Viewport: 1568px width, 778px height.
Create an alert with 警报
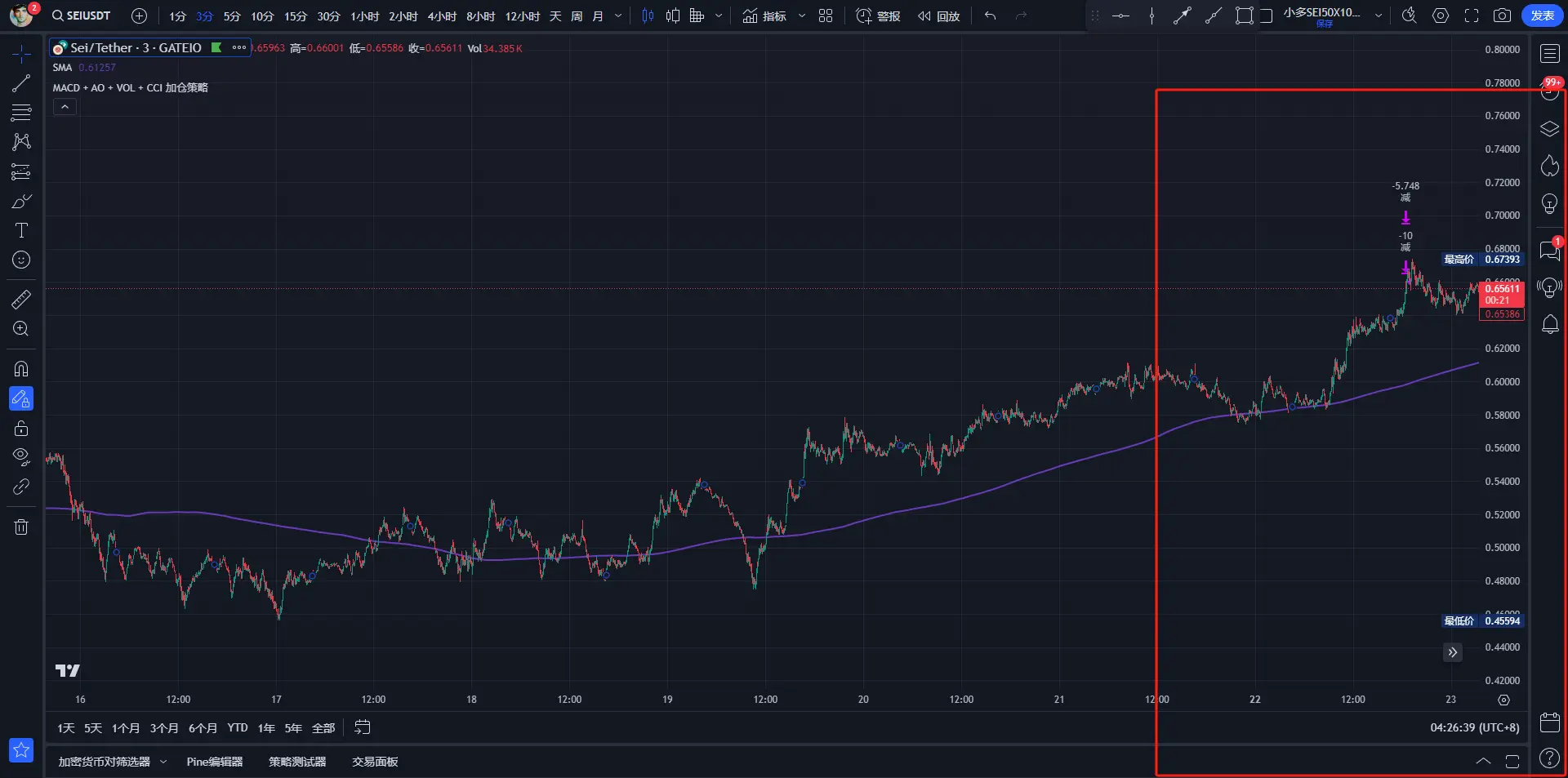(878, 16)
